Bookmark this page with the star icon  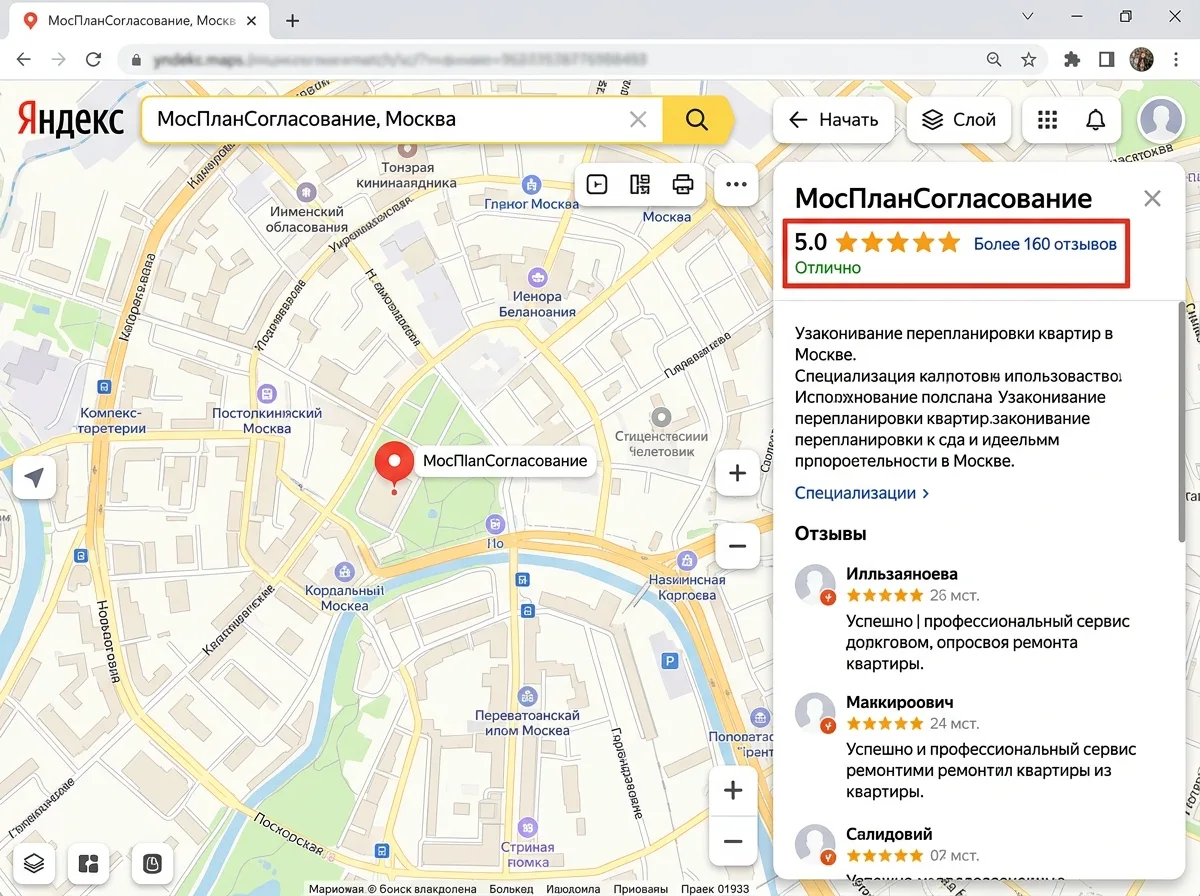[x=1028, y=59]
